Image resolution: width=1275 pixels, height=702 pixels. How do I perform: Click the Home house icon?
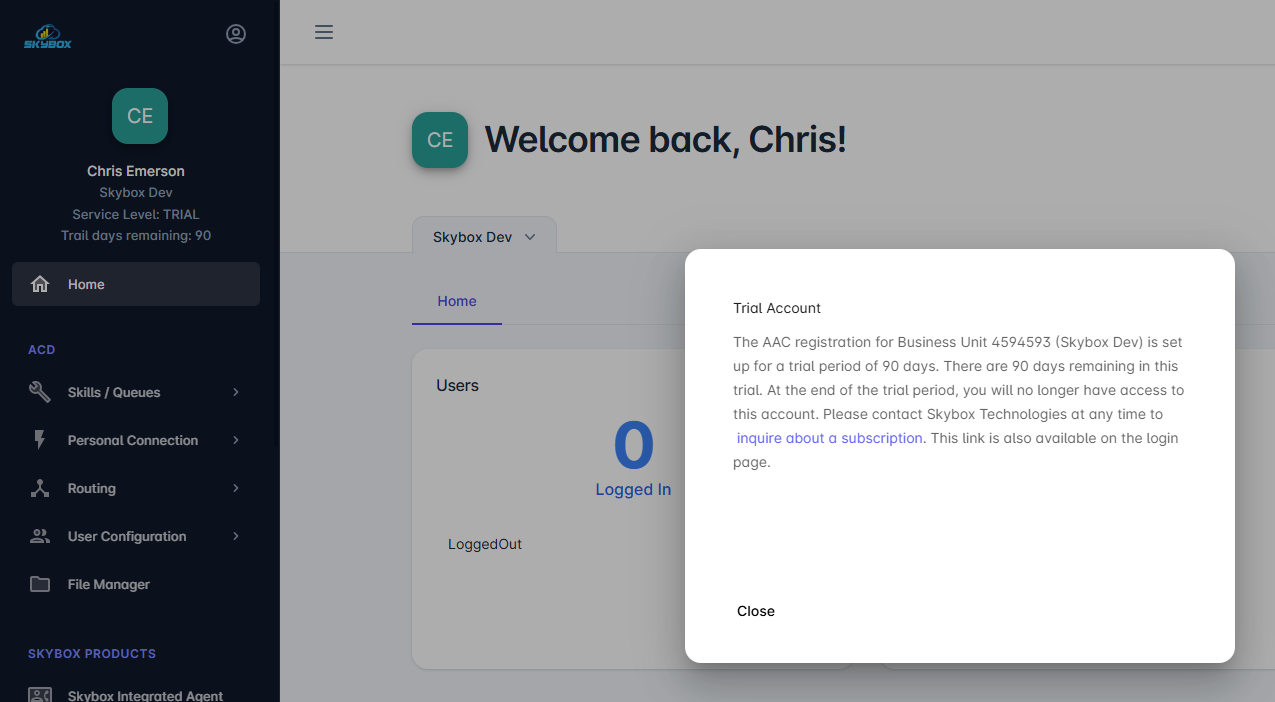point(40,285)
